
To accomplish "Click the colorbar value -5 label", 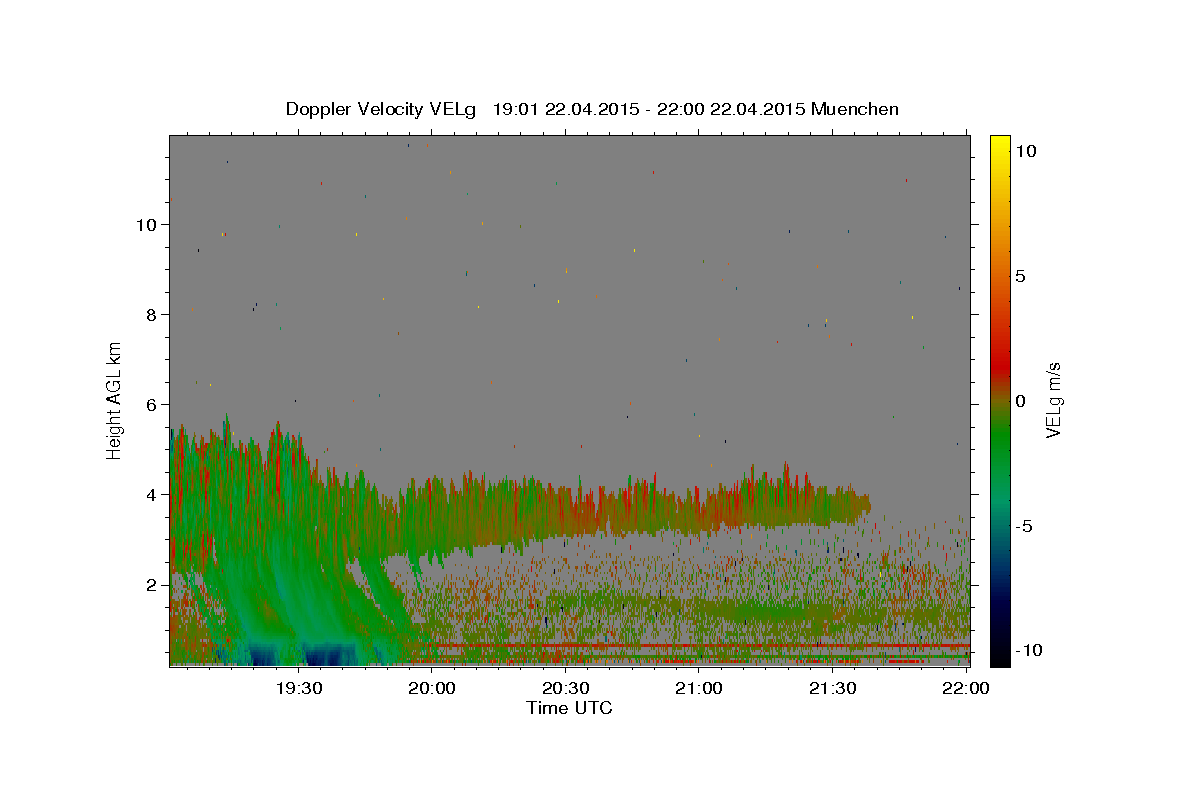I will (x=1026, y=526).
